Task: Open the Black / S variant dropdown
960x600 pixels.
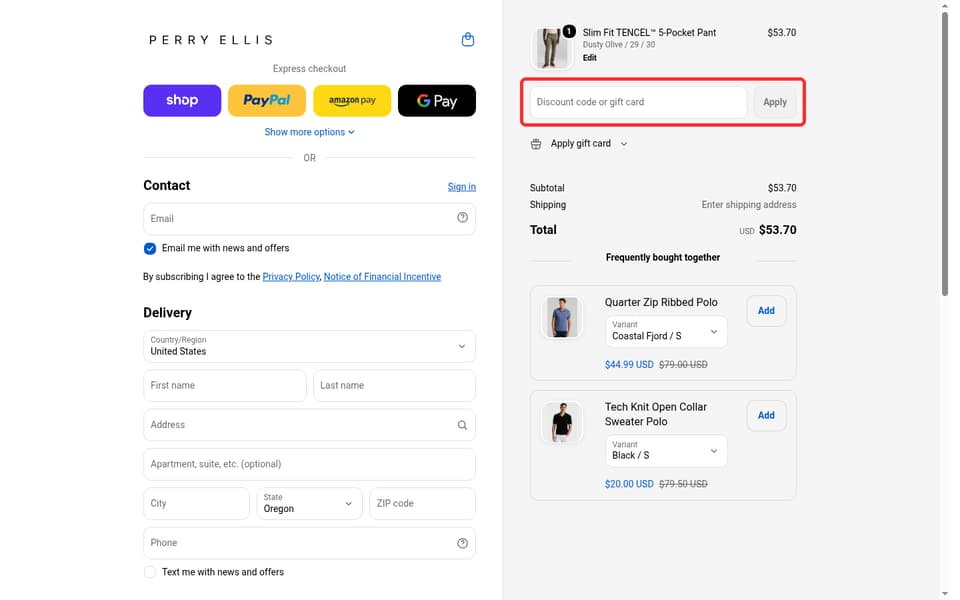Action: (666, 451)
